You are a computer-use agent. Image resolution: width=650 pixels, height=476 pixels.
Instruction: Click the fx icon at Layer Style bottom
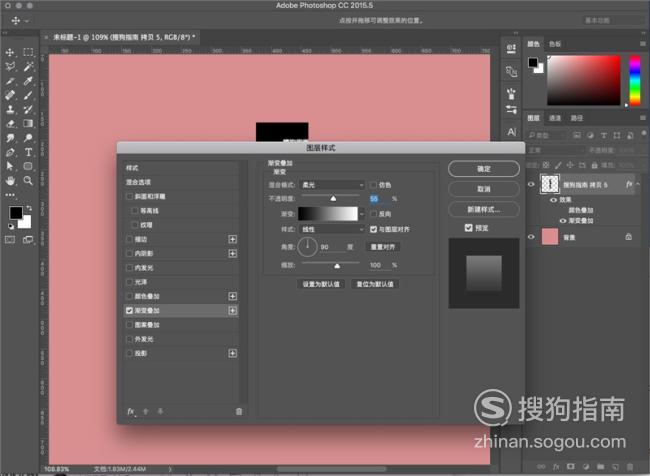(131, 411)
